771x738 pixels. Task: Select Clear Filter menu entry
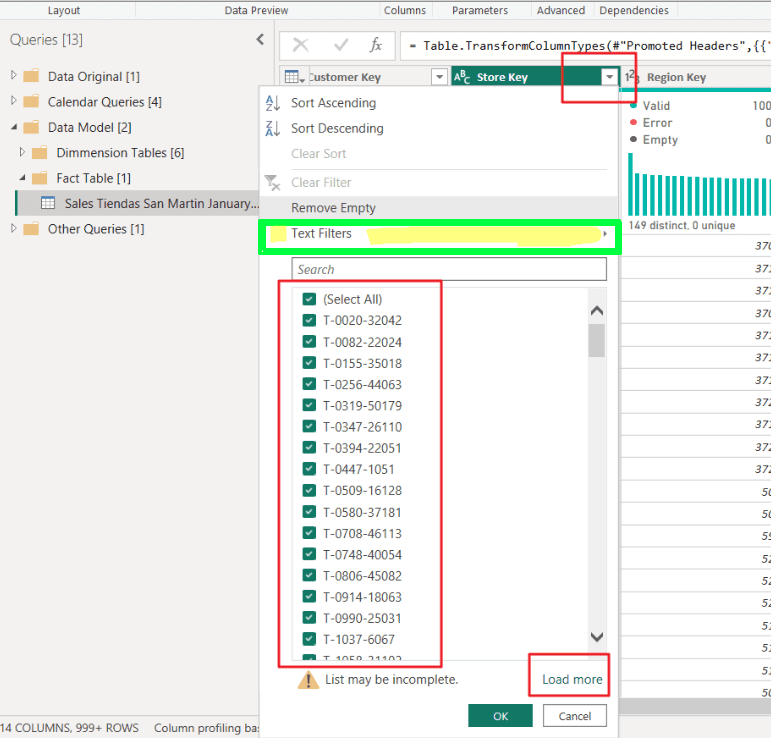(321, 182)
